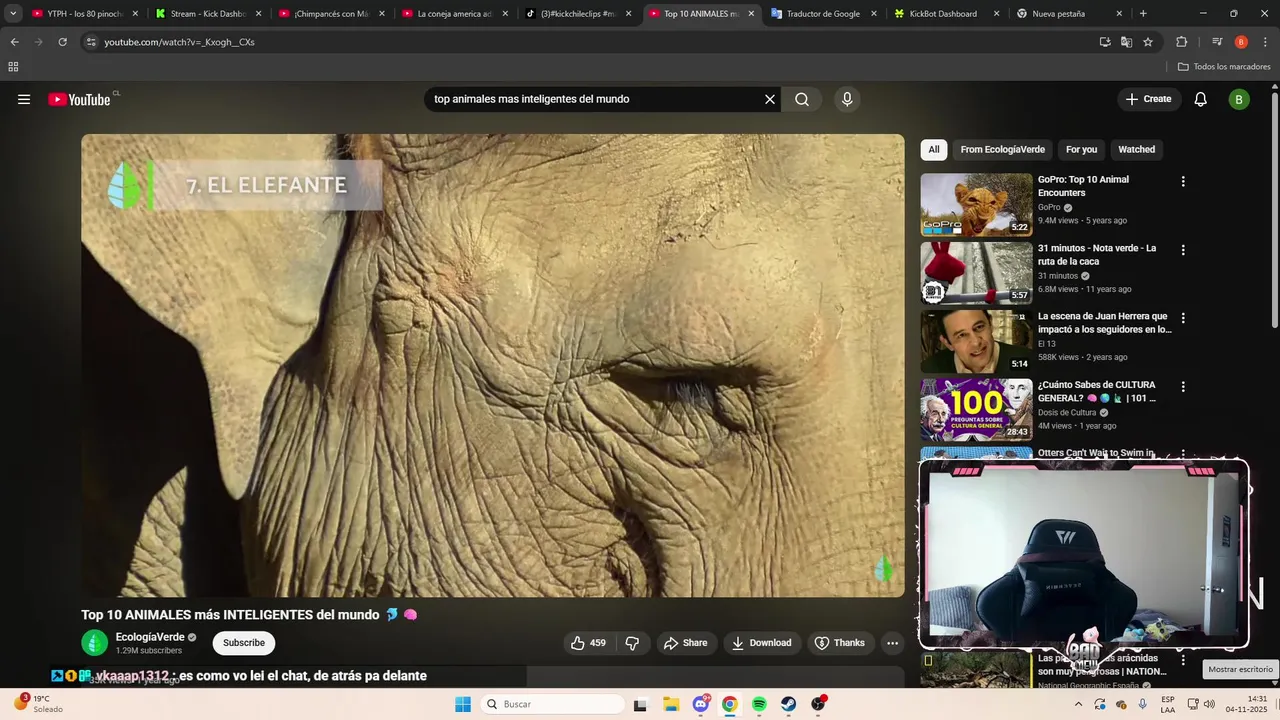Open the green account avatar menu

[x=1239, y=99]
